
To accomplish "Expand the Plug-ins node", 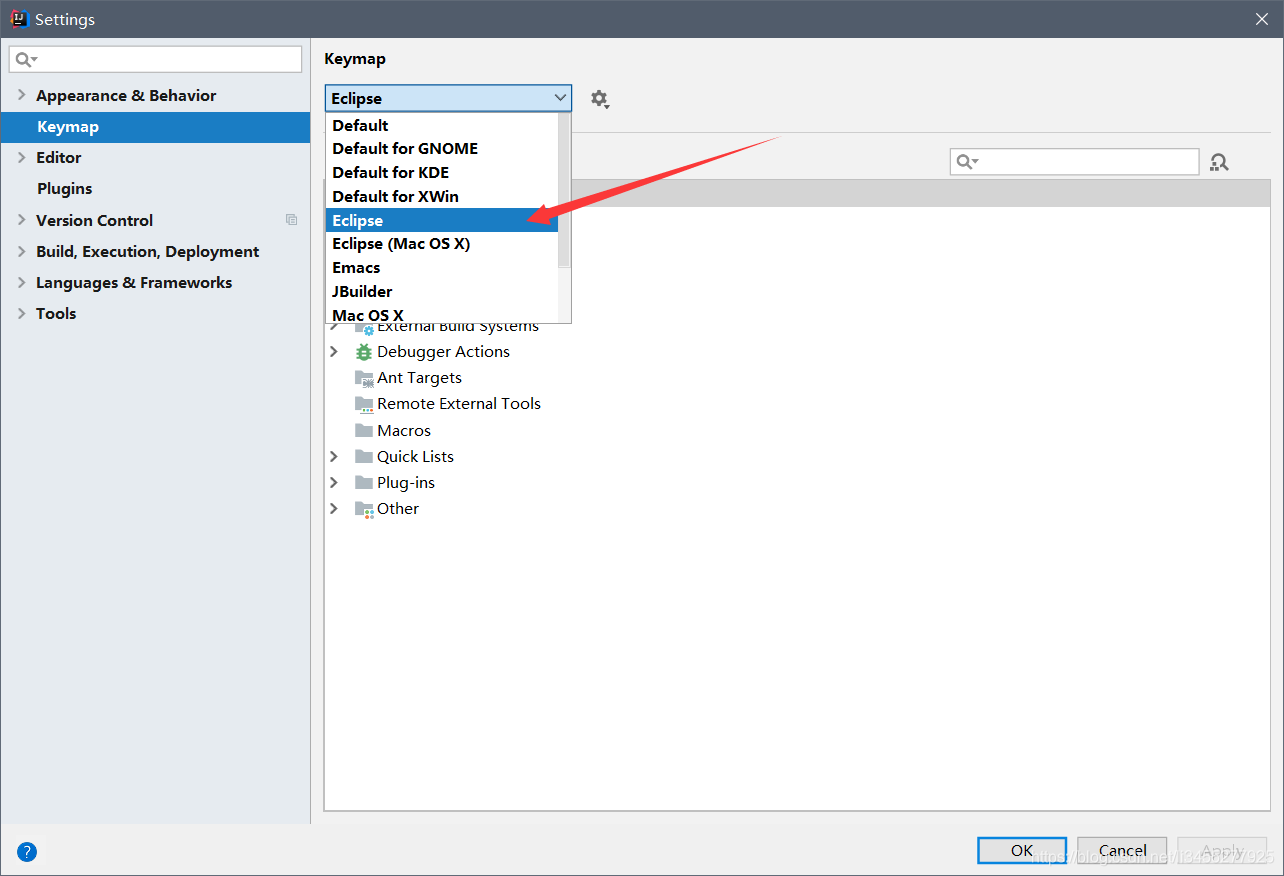I will 334,482.
